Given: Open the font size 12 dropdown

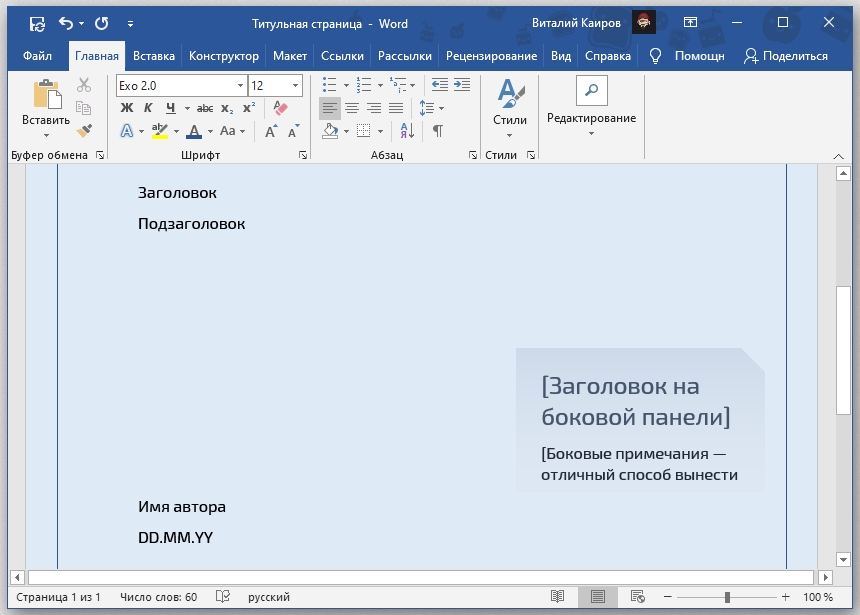Looking at the screenshot, I should point(295,86).
